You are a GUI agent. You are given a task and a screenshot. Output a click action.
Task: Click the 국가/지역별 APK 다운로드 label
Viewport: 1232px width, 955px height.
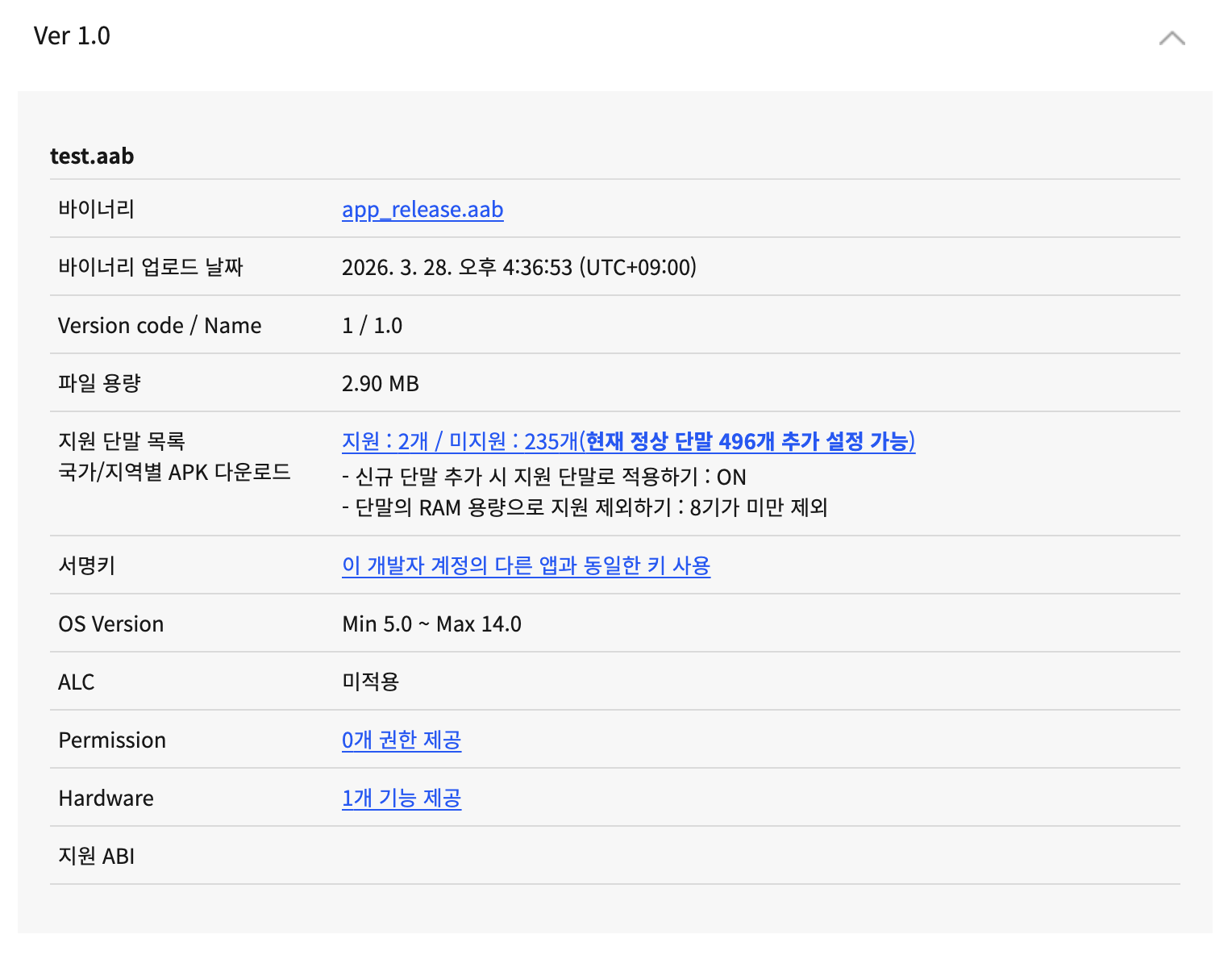point(174,472)
